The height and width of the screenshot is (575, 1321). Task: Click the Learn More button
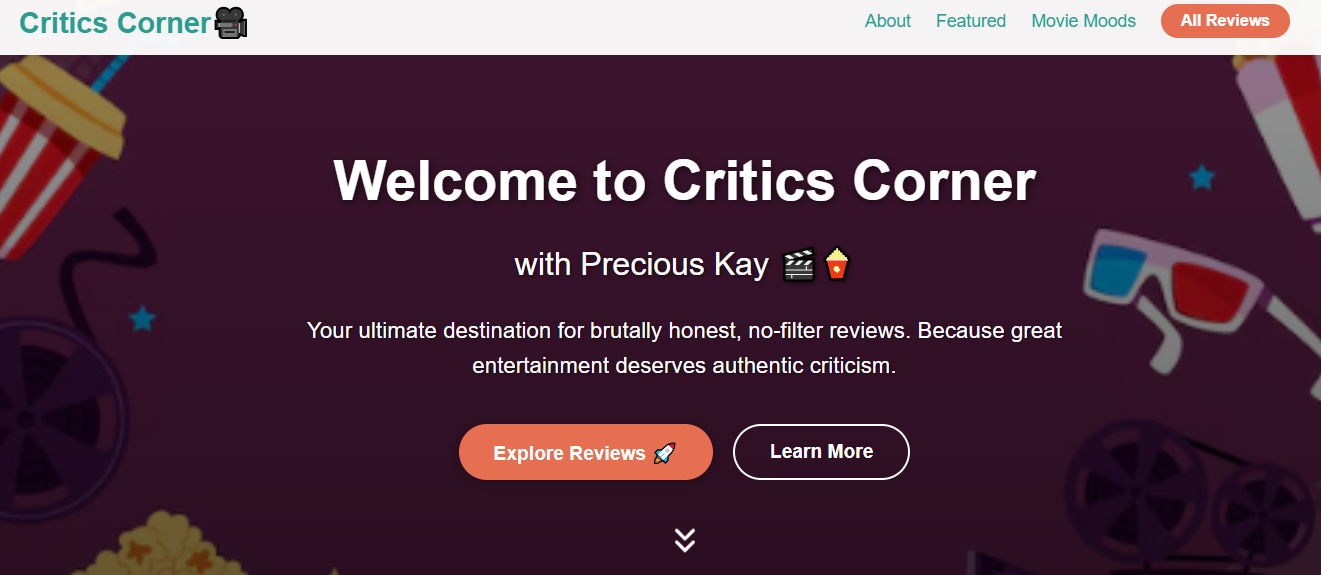[x=821, y=452]
